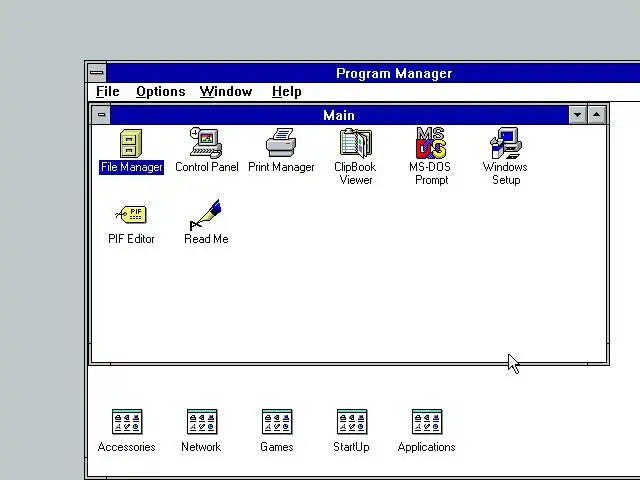
Task: Select the File Manager icon
Action: [x=131, y=143]
